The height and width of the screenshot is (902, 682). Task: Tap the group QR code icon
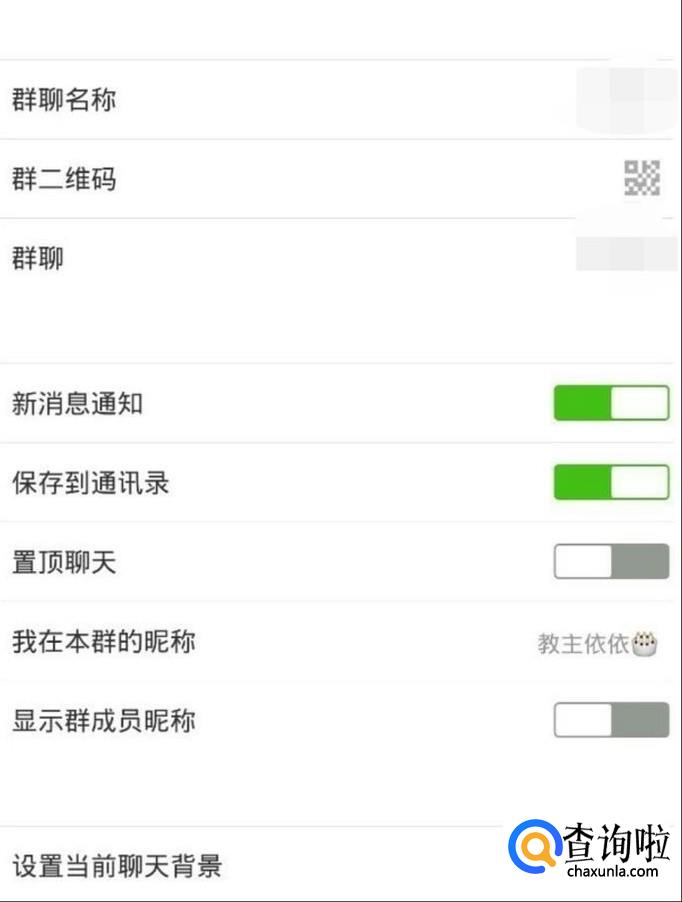tap(641, 179)
